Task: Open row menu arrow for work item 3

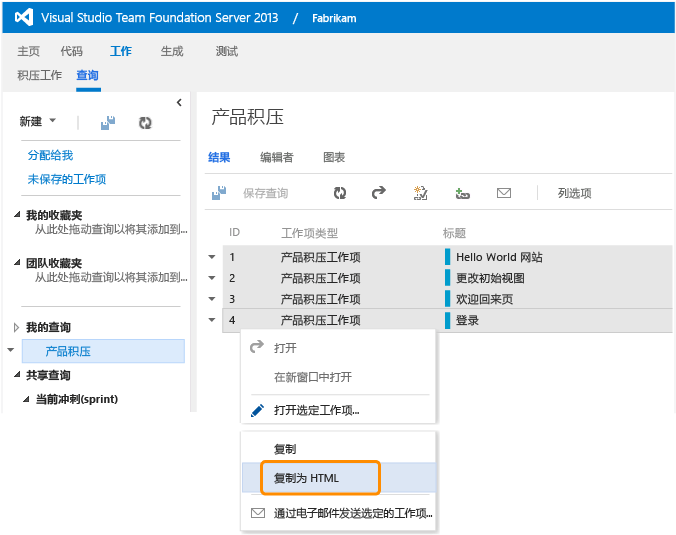Action: click(x=212, y=298)
